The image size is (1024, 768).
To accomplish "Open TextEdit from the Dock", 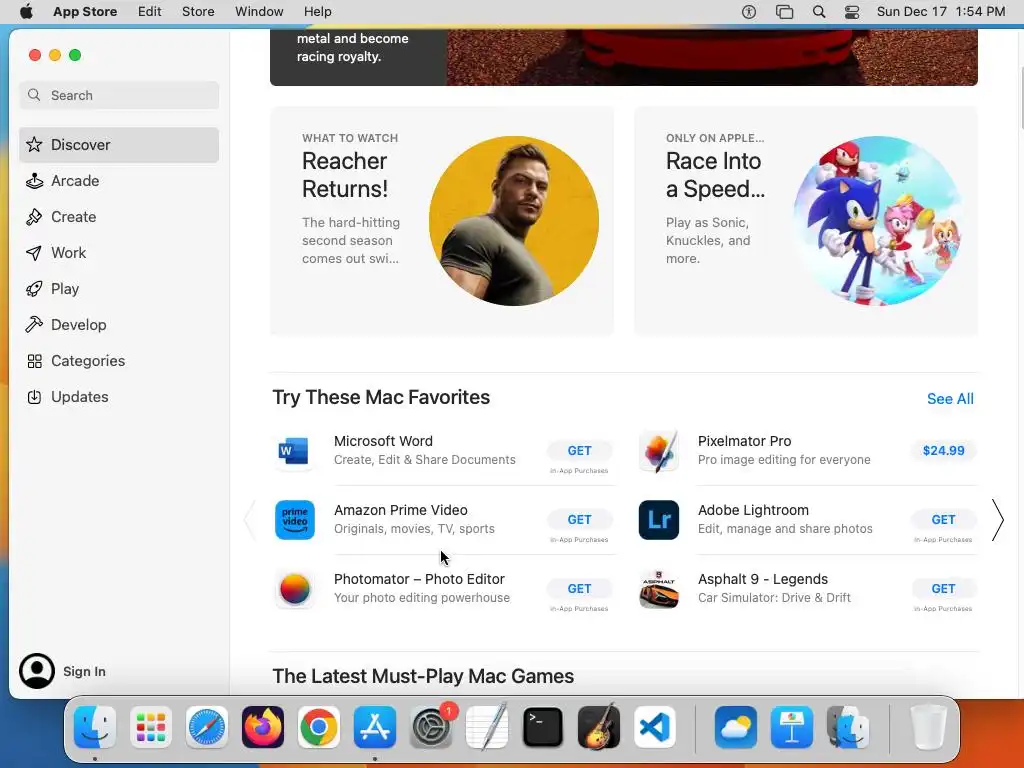I will tap(487, 727).
